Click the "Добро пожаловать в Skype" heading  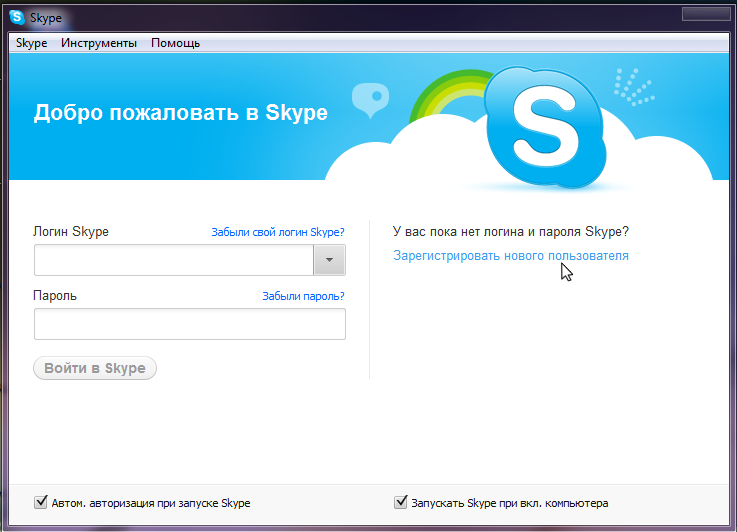[180, 113]
